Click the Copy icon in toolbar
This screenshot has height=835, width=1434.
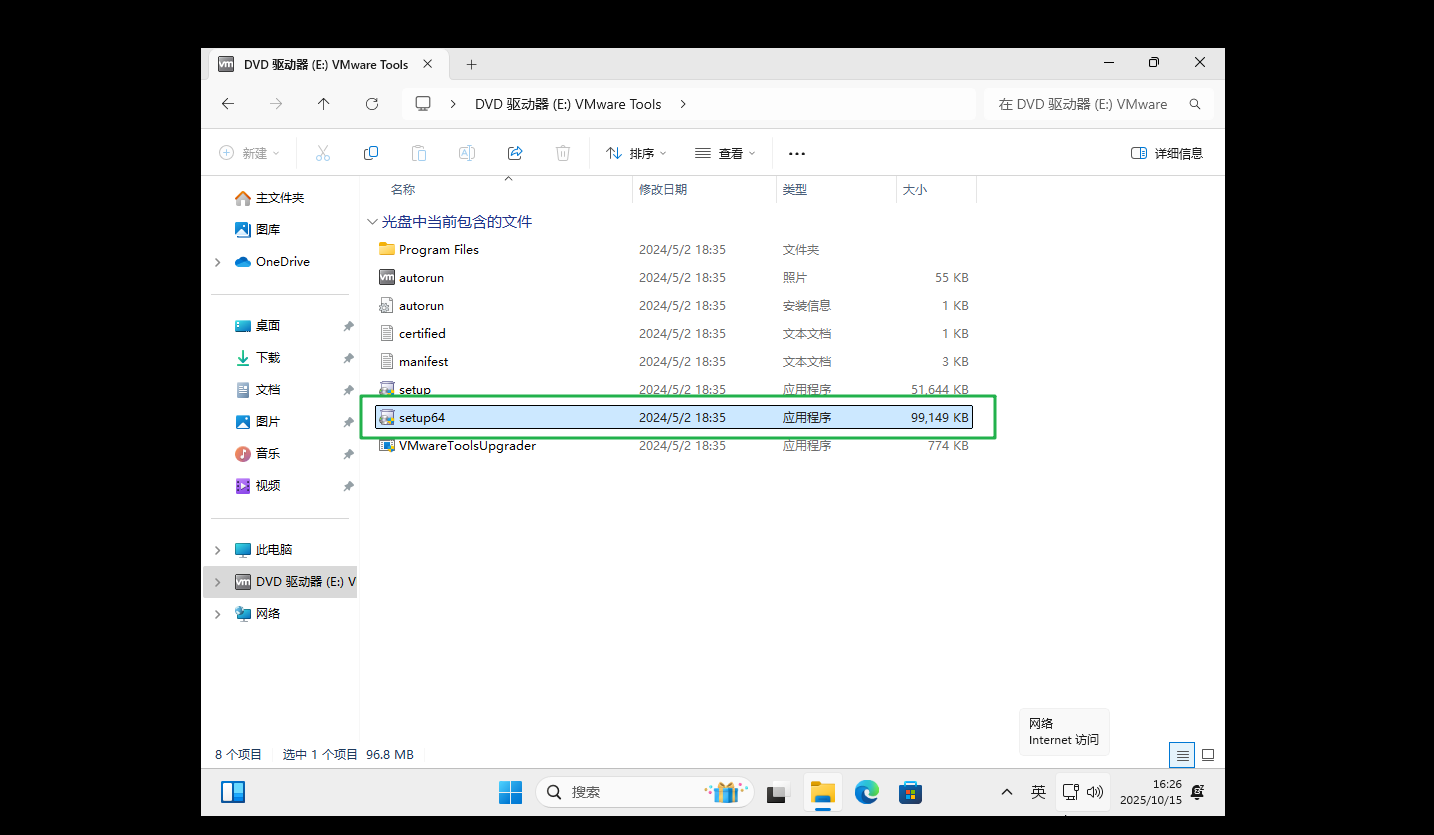click(371, 153)
